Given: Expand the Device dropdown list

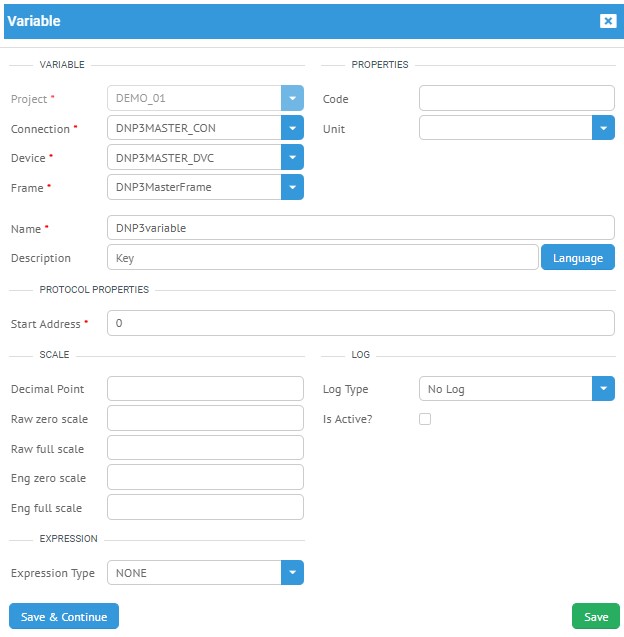Looking at the screenshot, I should (x=292, y=158).
